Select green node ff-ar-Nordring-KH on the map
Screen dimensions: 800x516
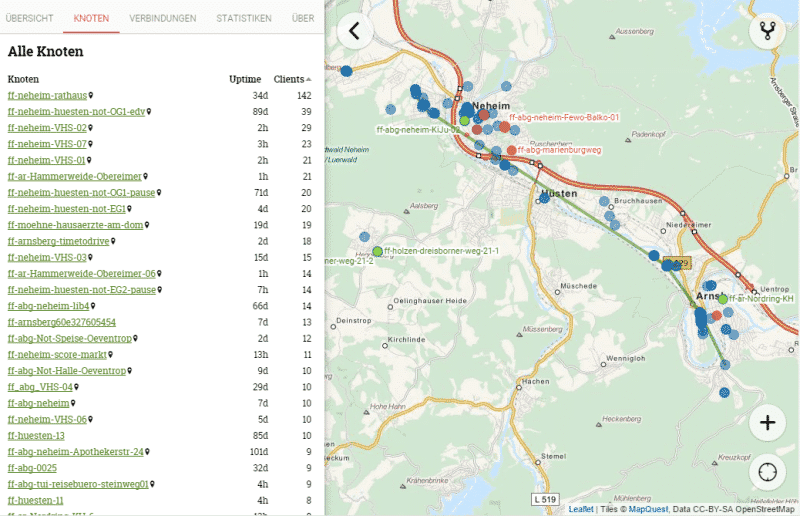point(722,299)
